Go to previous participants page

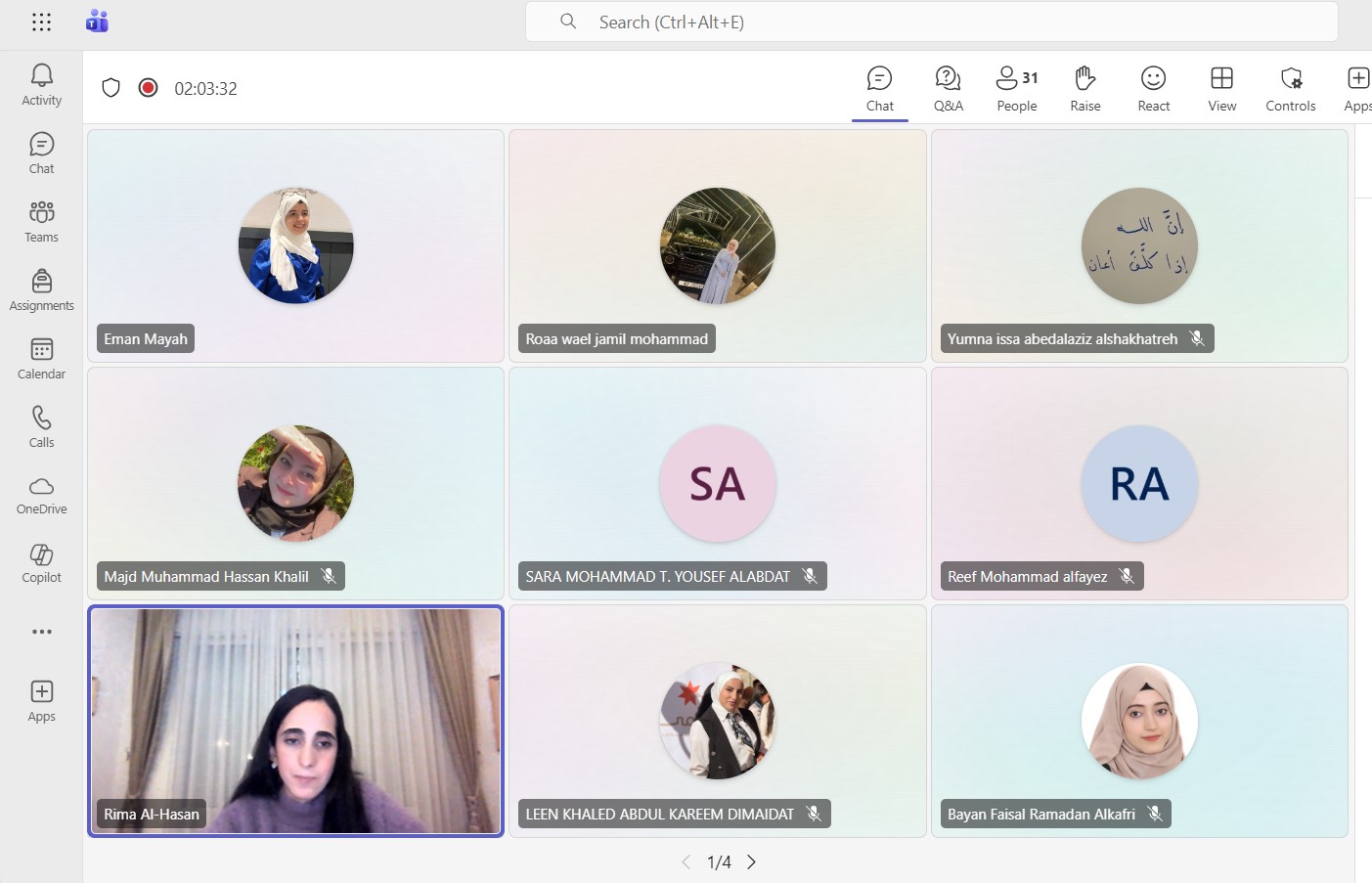click(686, 861)
